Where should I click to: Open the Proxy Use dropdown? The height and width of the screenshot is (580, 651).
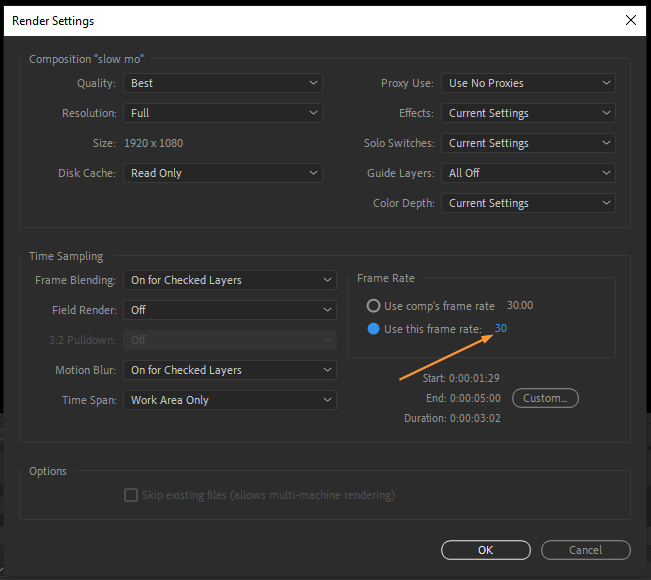click(x=528, y=83)
